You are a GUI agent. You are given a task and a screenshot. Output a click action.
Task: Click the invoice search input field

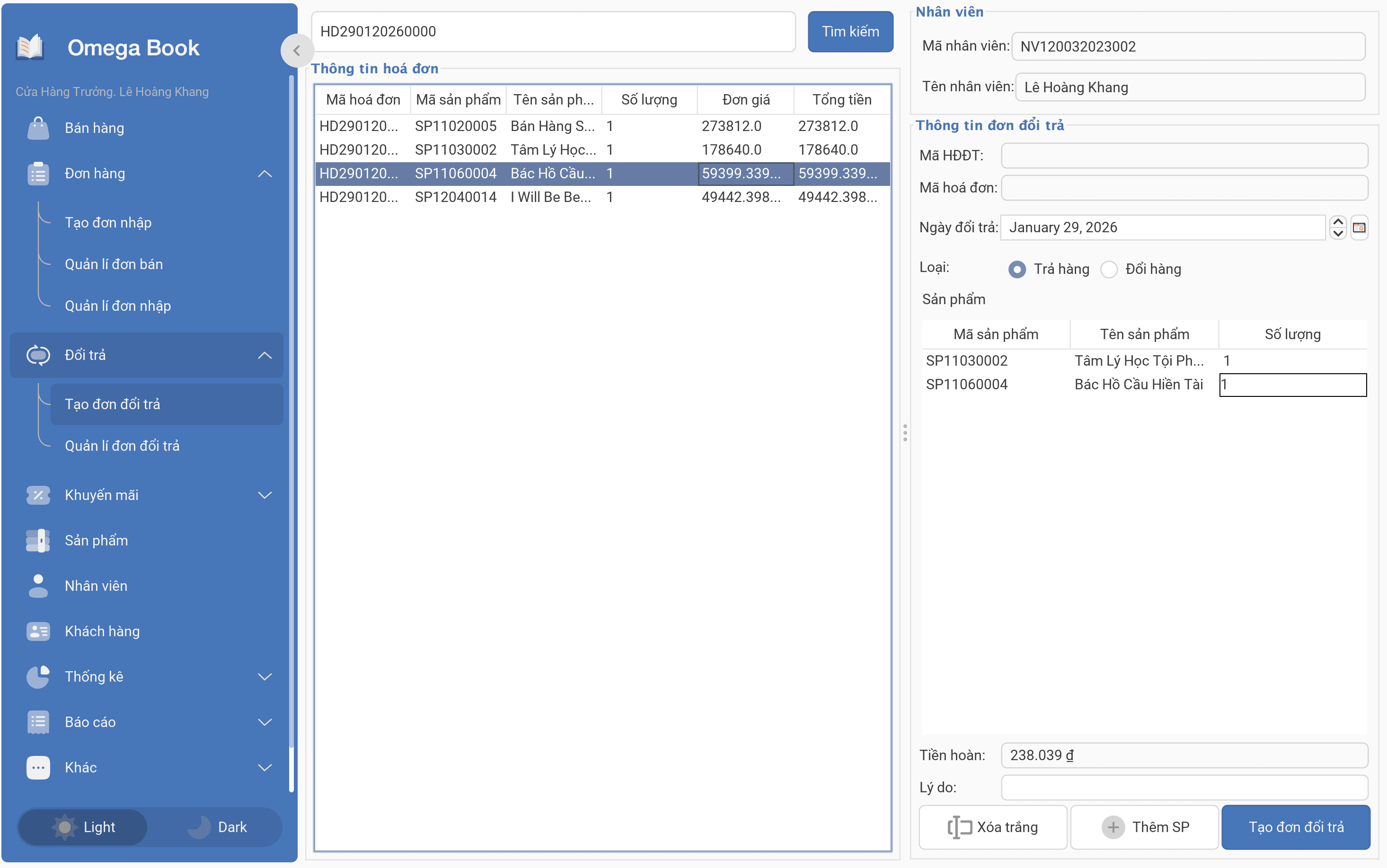[553, 32]
